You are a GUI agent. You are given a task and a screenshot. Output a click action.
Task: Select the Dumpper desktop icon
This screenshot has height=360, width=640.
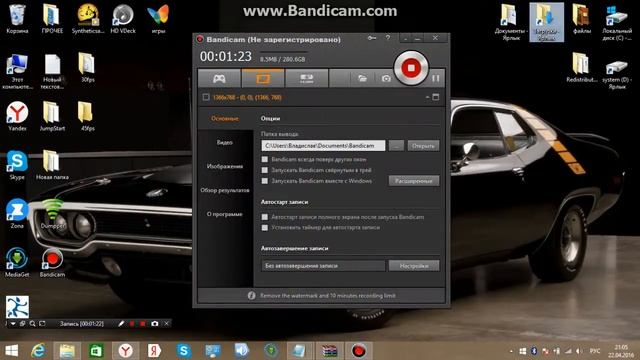(x=52, y=213)
